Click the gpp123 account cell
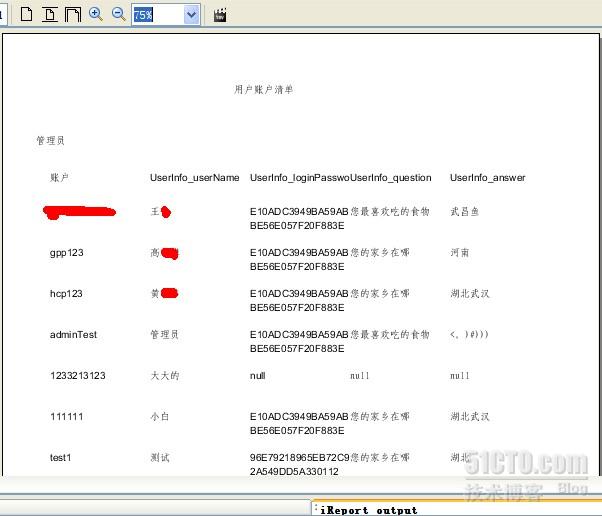Screen dimensions: 602x516 tap(67, 253)
